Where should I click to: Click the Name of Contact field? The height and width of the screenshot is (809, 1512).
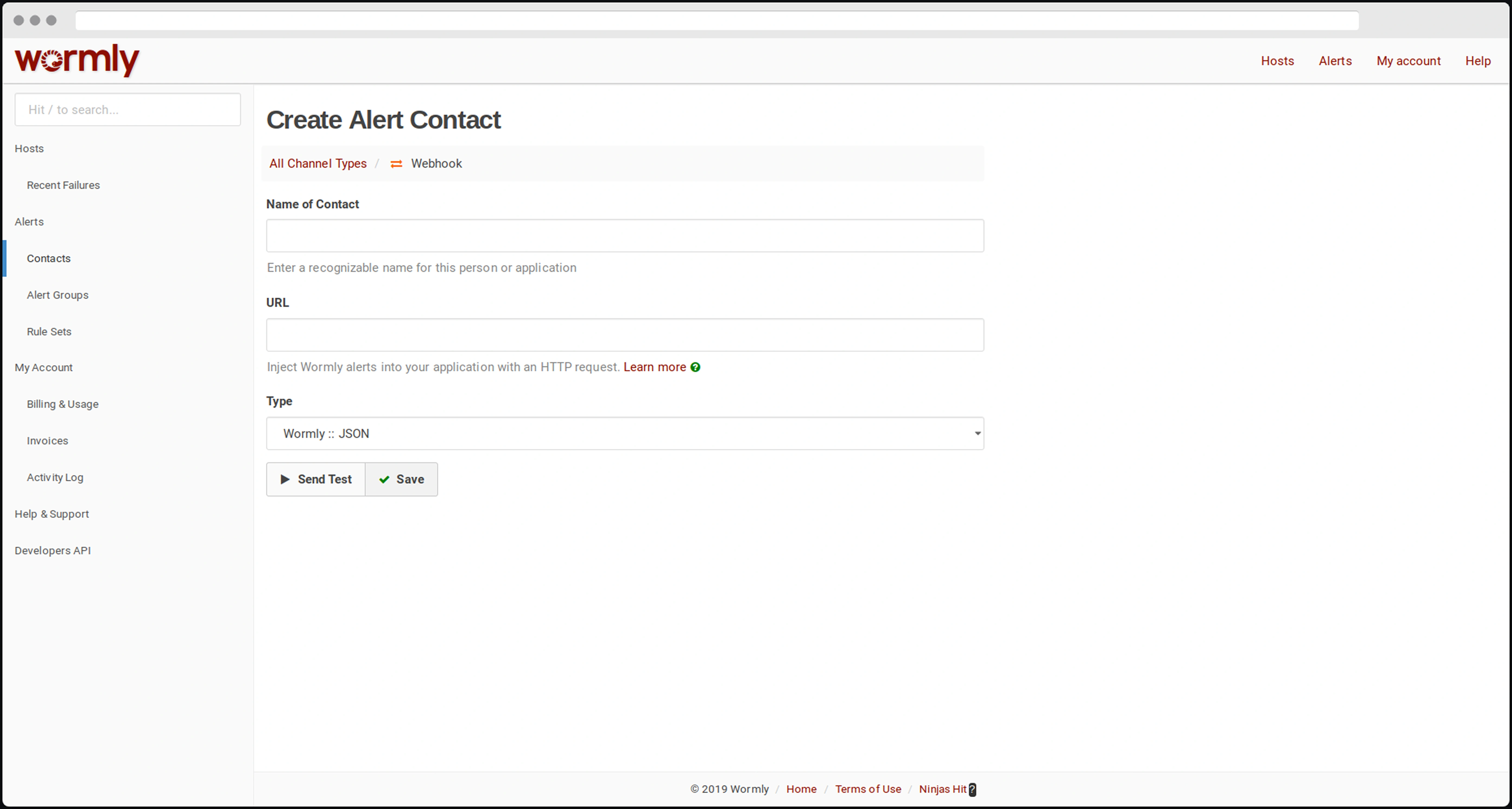click(625, 236)
